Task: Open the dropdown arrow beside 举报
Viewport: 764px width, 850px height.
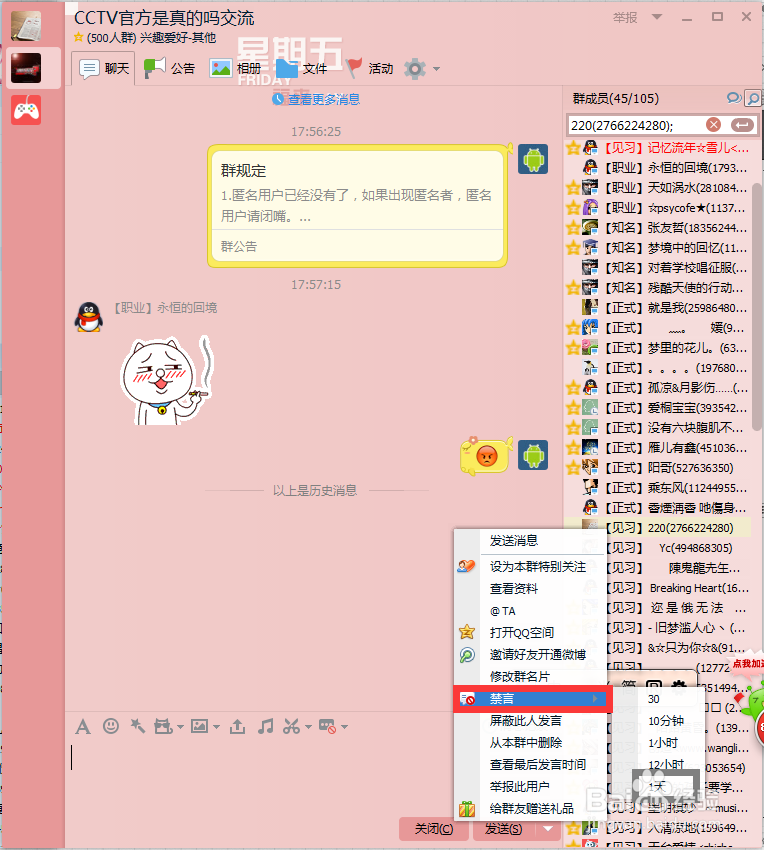Action: point(657,17)
